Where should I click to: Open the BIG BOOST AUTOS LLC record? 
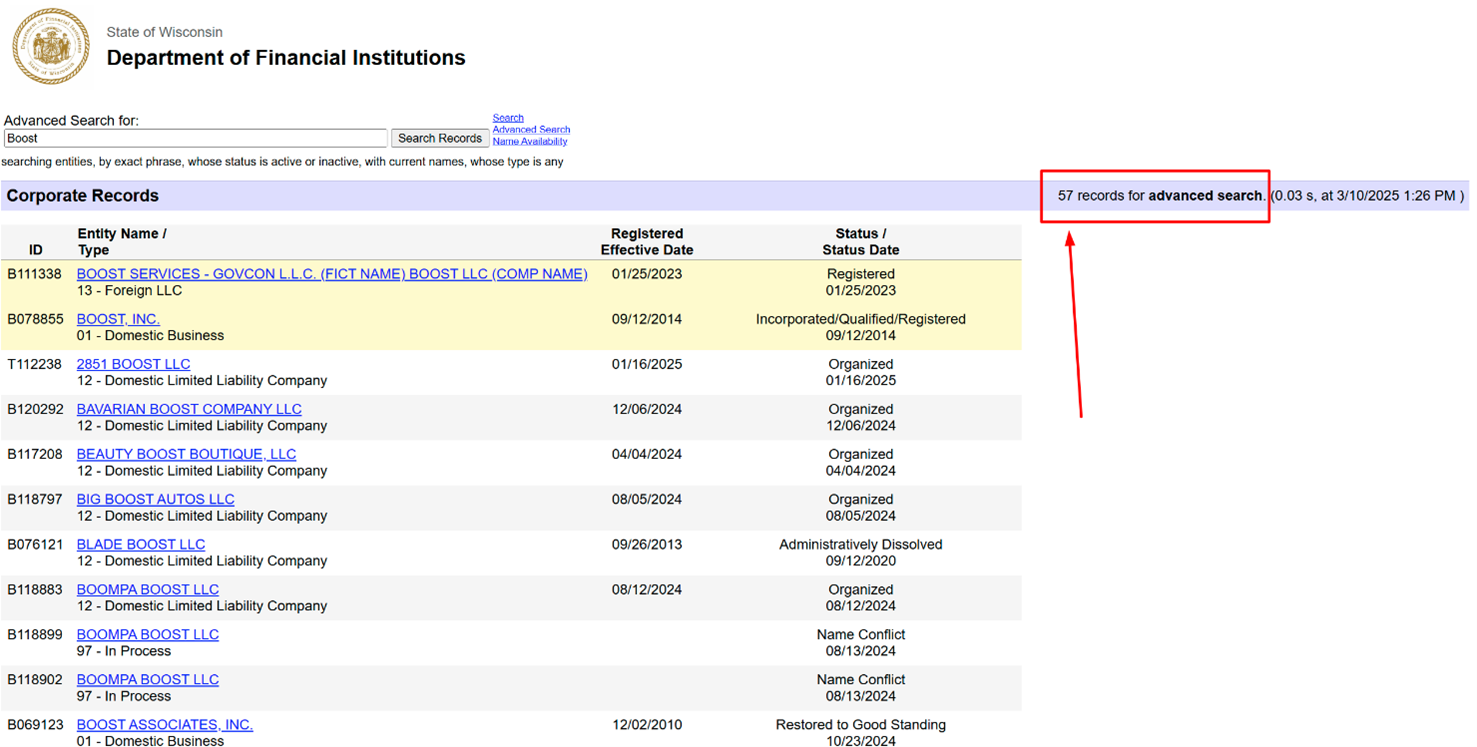coord(155,499)
